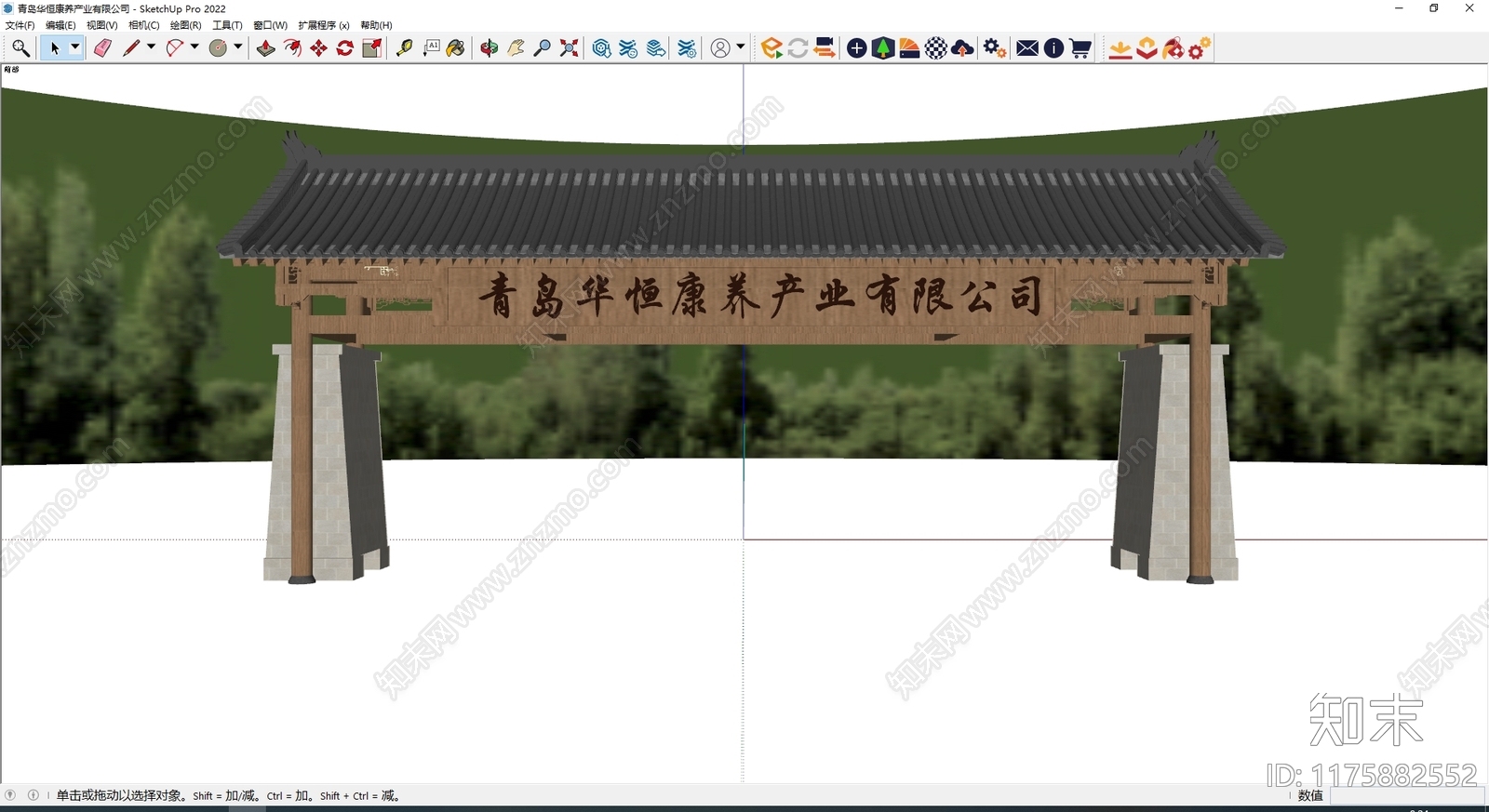
Task: Click the 数值 measurements input box
Action: (1406, 796)
